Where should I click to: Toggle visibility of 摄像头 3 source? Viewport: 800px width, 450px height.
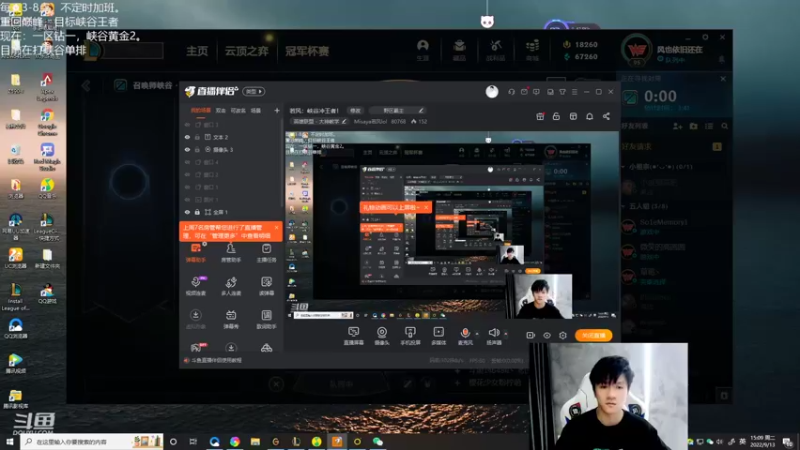click(187, 149)
